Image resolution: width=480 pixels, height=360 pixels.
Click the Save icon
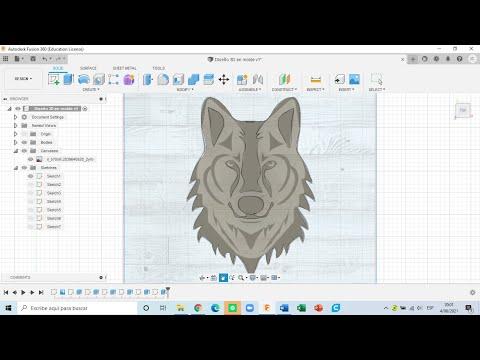tap(33, 59)
